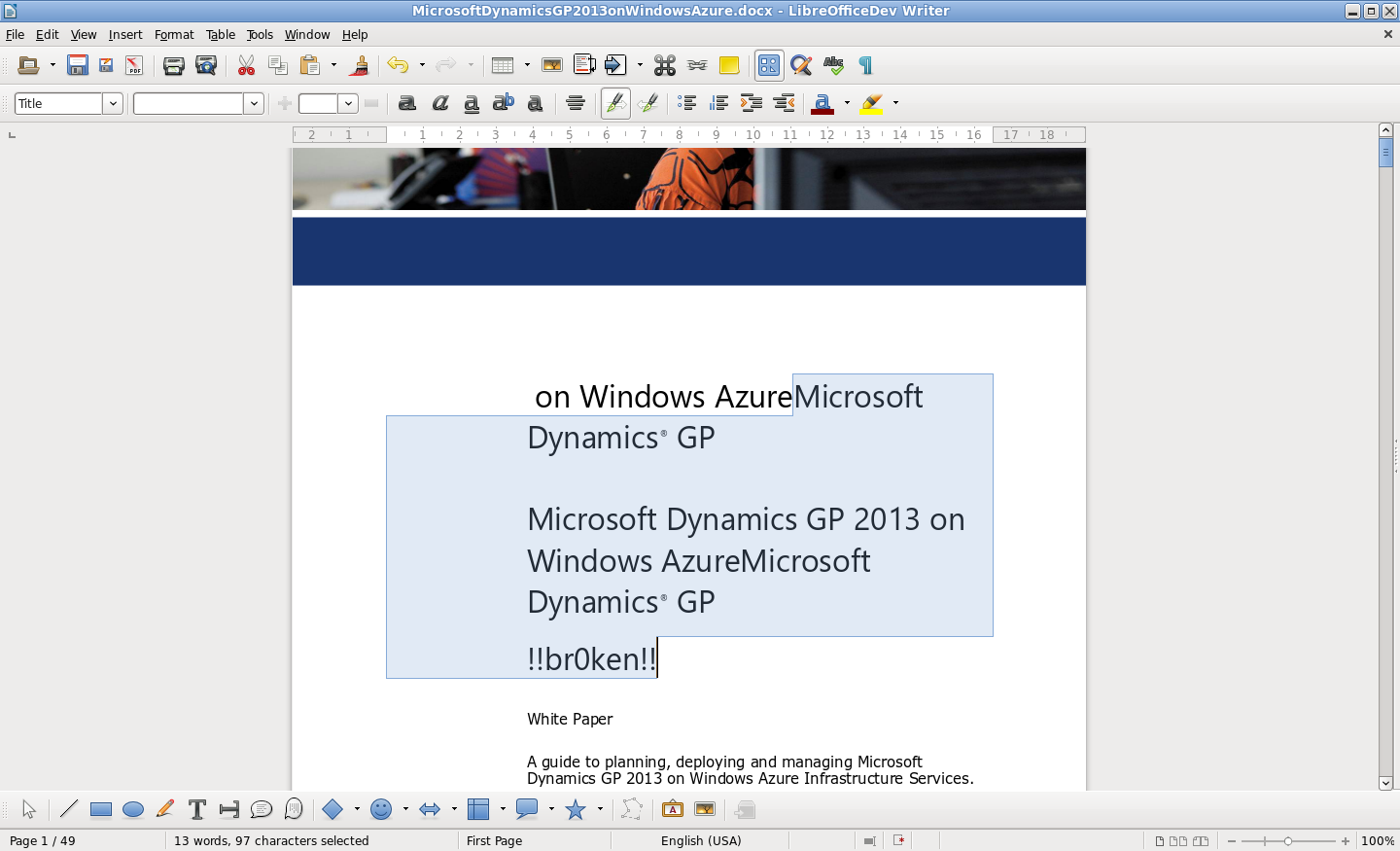
Task: Expand the Title paragraph style dropdown
Action: pos(113,103)
